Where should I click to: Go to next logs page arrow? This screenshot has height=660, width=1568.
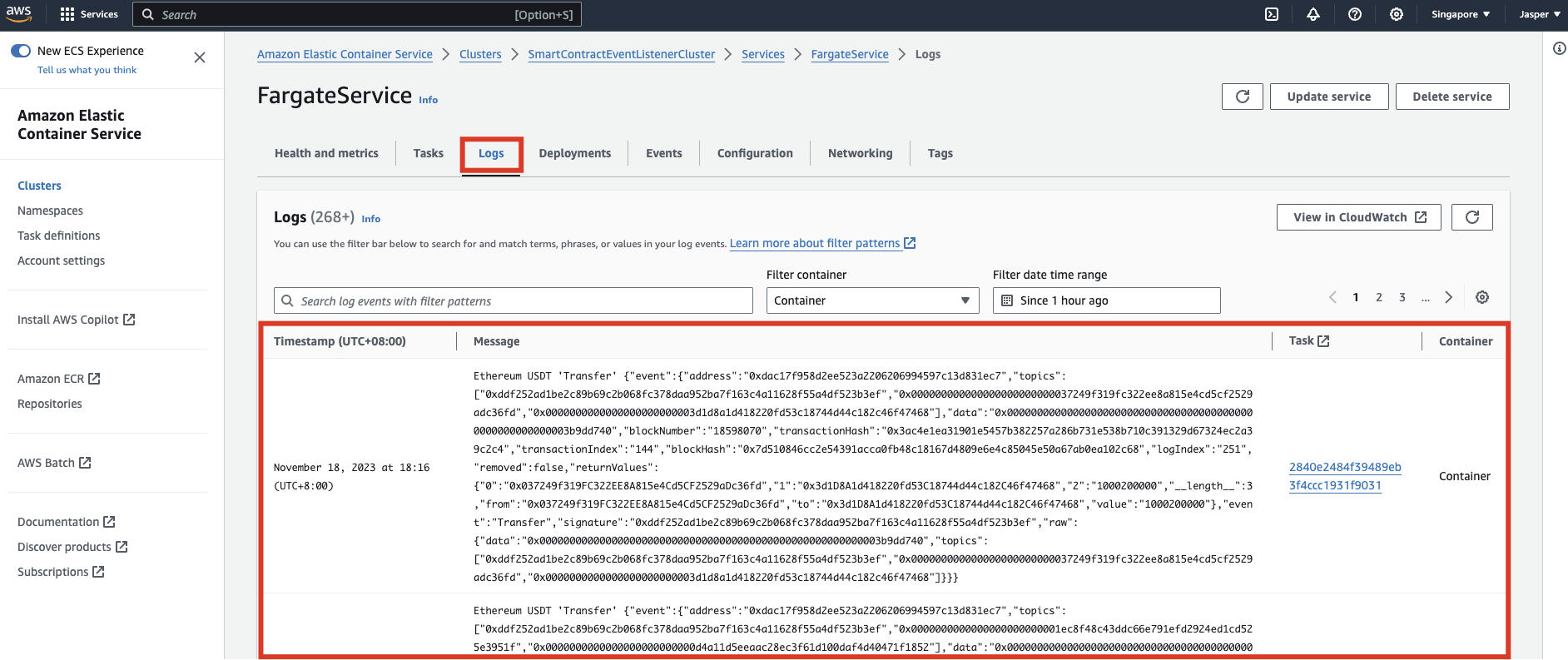click(1449, 297)
